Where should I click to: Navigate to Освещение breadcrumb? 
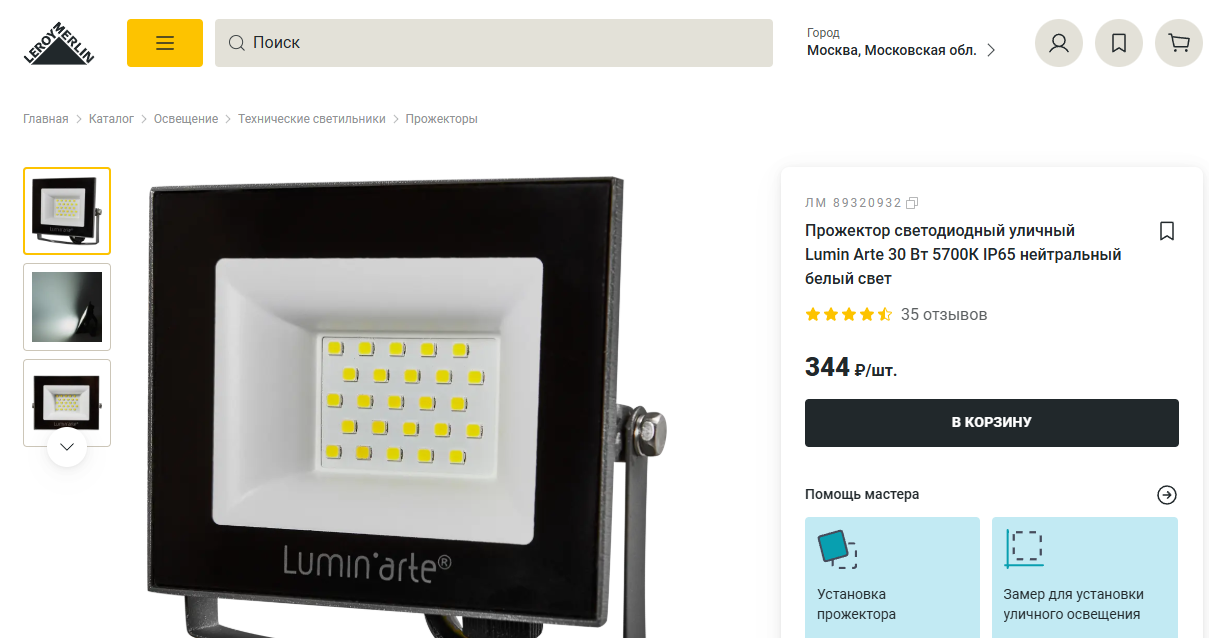click(x=186, y=119)
